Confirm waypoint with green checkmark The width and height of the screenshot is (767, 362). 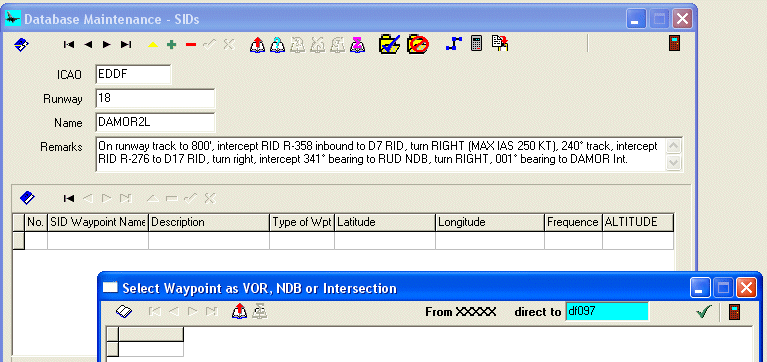704,311
